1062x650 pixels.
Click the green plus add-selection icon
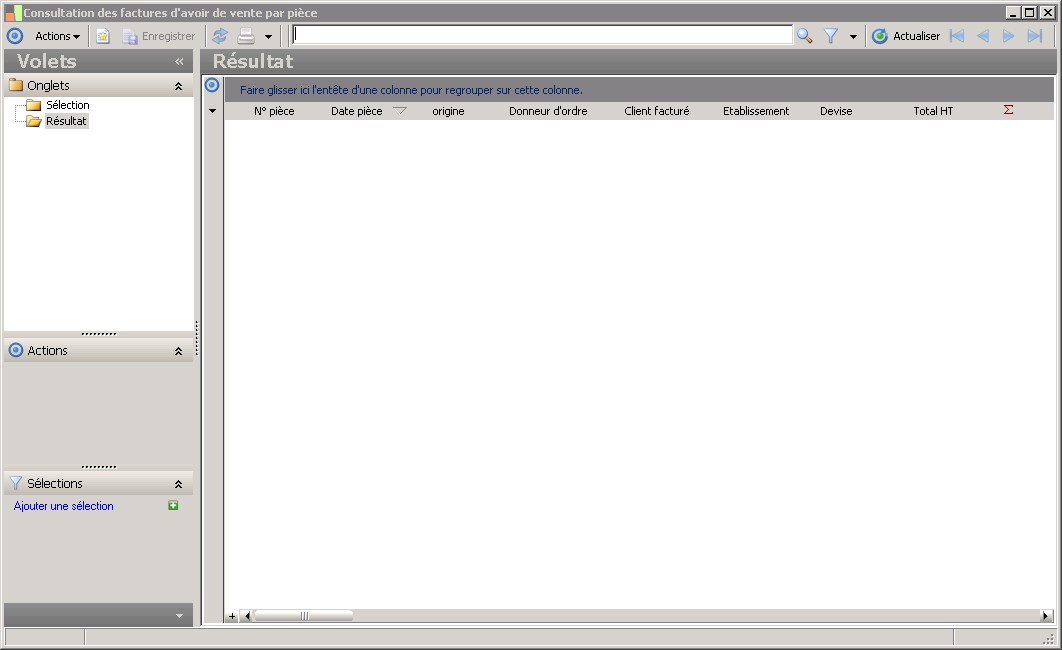point(173,505)
